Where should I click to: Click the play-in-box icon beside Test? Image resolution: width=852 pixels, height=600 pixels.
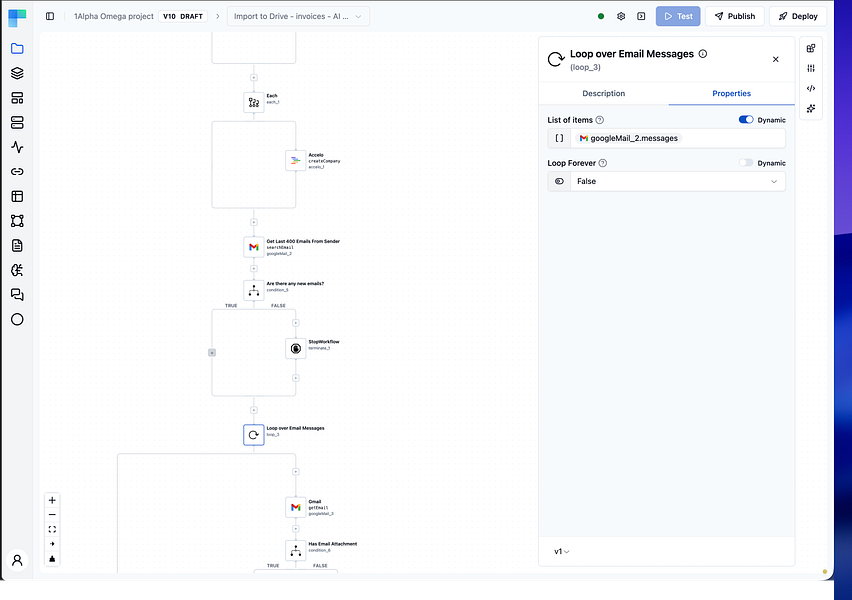641,16
